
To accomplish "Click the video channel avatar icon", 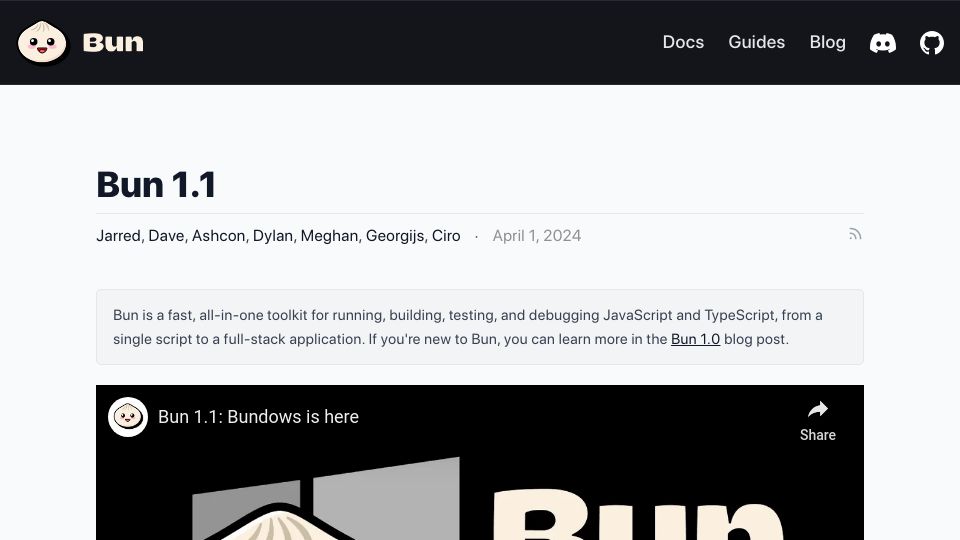I will 128,417.
